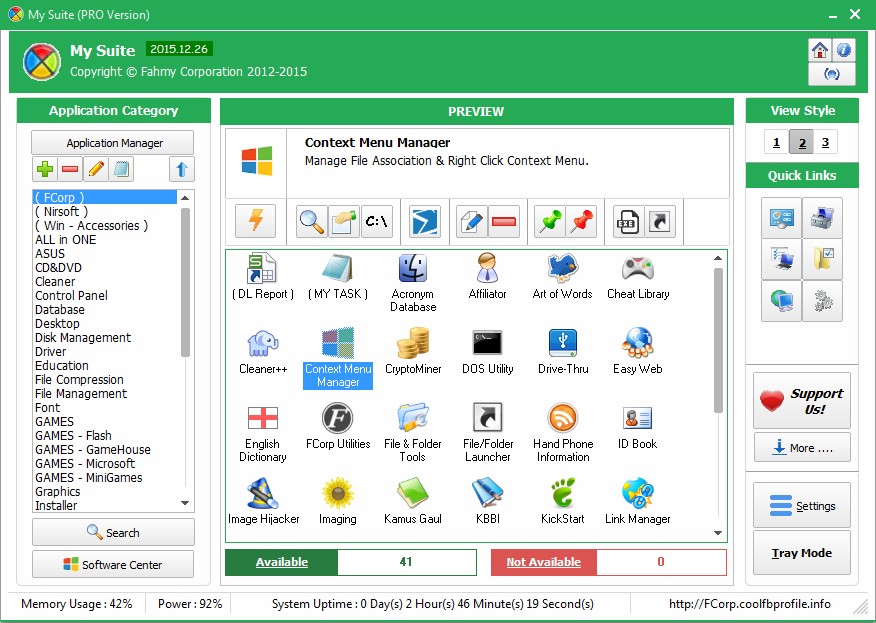Click the printer Quick Links icon
Image resolution: width=876 pixels, height=623 pixels.
click(x=822, y=217)
